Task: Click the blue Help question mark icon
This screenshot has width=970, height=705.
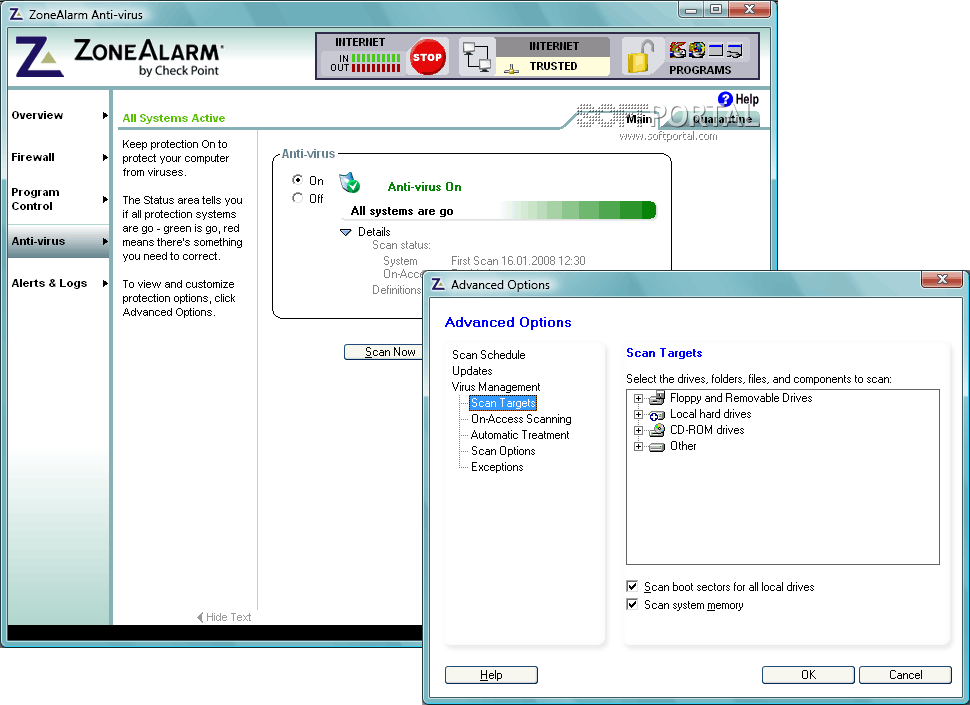Action: [x=725, y=99]
